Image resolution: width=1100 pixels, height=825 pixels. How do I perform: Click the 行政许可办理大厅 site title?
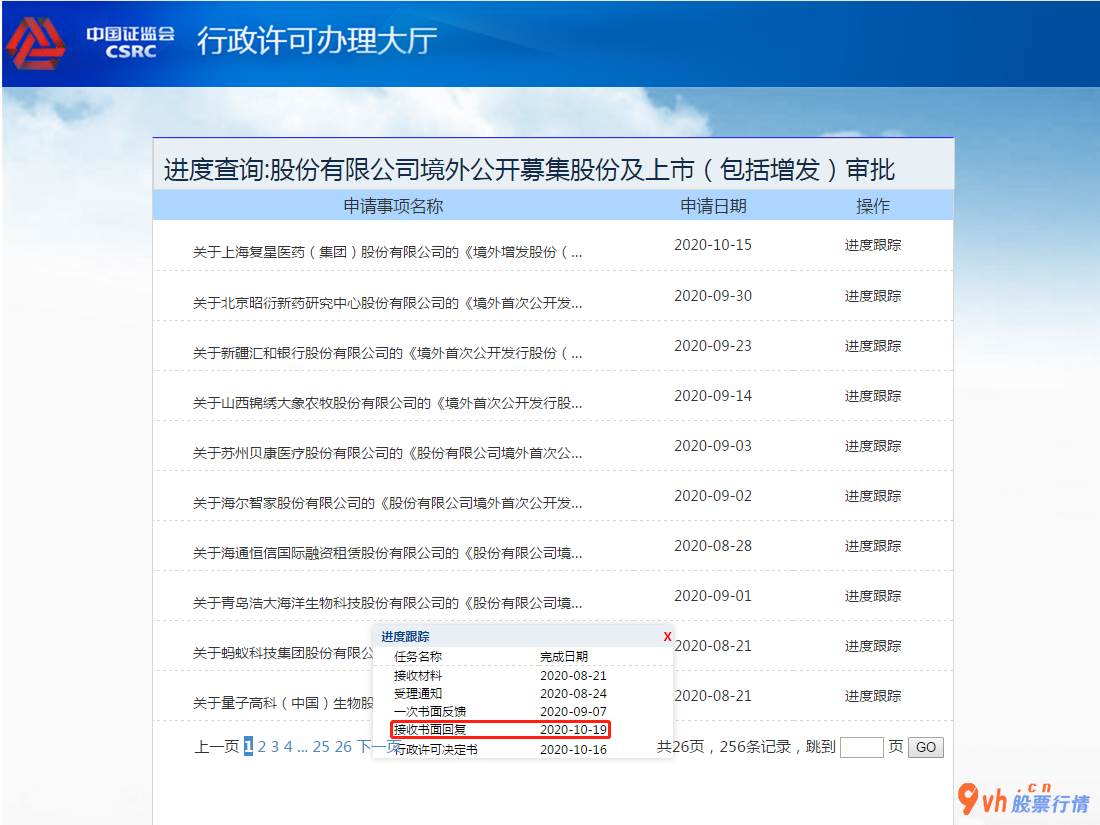coord(317,40)
